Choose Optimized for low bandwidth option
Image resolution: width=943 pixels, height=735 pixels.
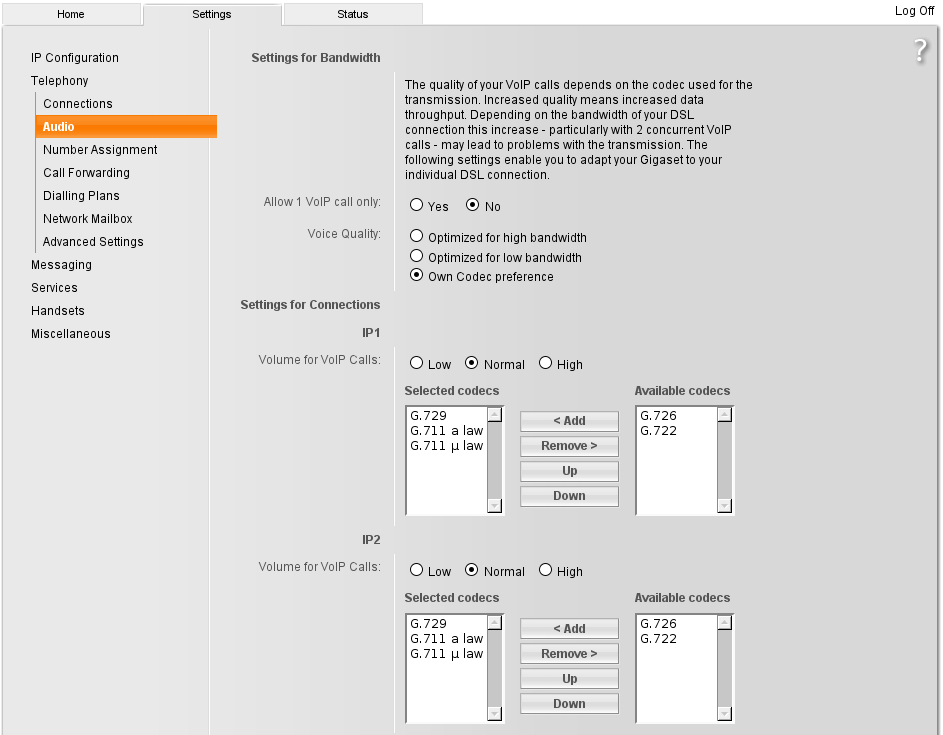(x=417, y=257)
